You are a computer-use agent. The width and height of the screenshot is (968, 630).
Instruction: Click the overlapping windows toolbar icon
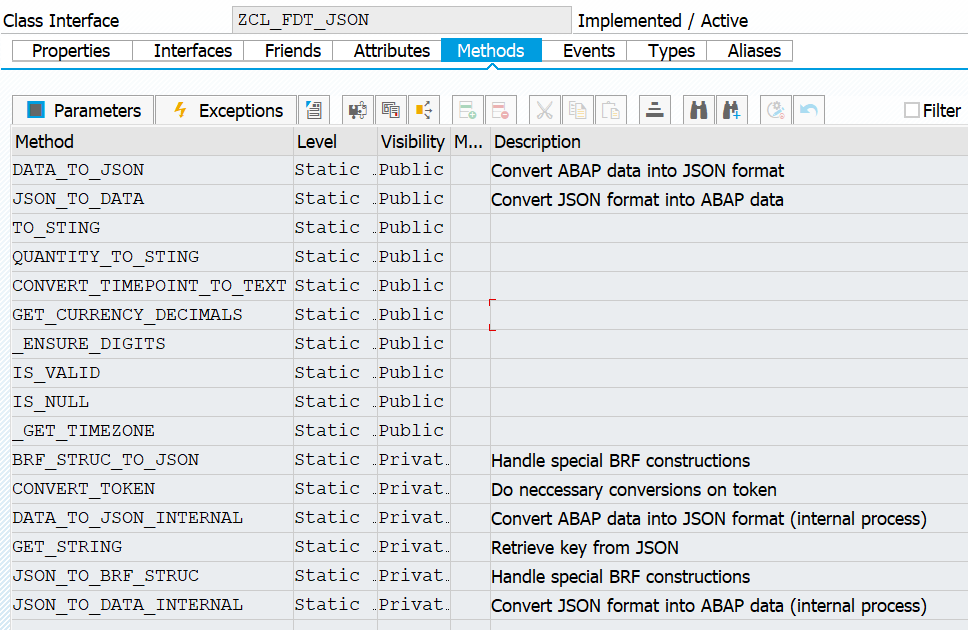click(391, 111)
